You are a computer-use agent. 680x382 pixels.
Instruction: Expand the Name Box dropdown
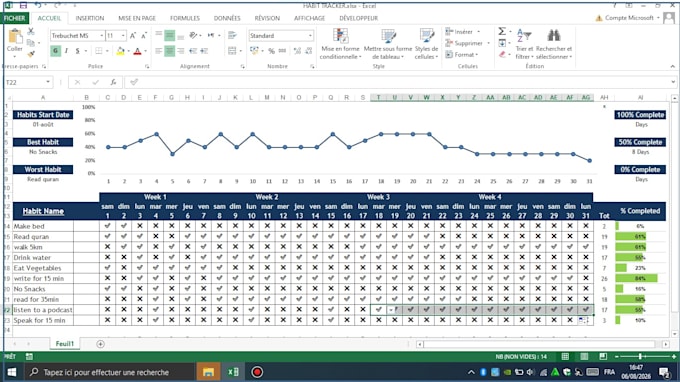pos(48,82)
